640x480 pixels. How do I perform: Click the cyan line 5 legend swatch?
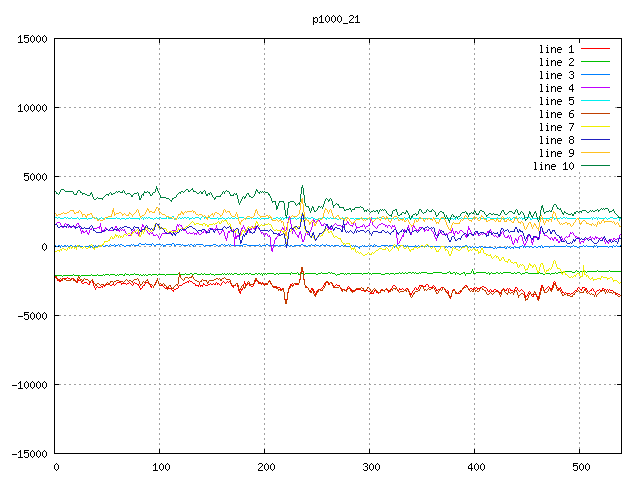595,101
